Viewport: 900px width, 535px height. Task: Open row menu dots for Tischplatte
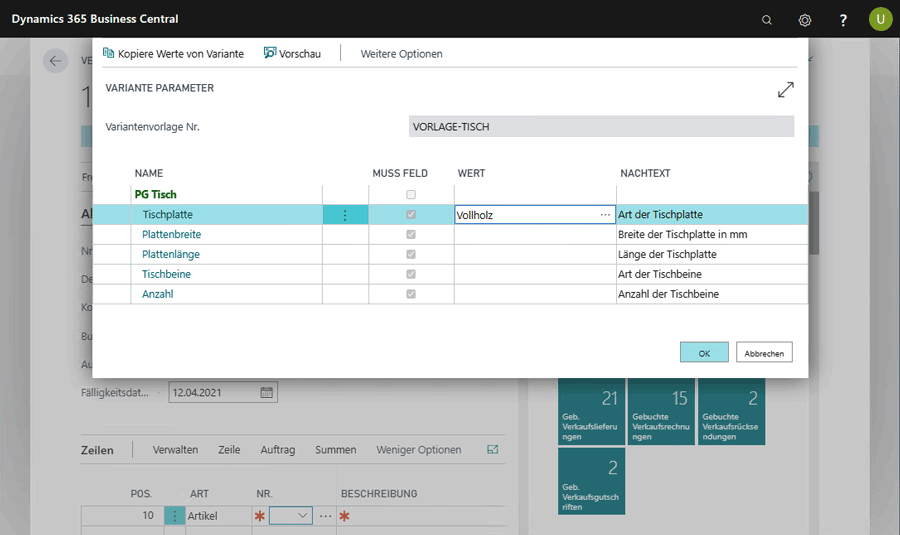click(345, 215)
